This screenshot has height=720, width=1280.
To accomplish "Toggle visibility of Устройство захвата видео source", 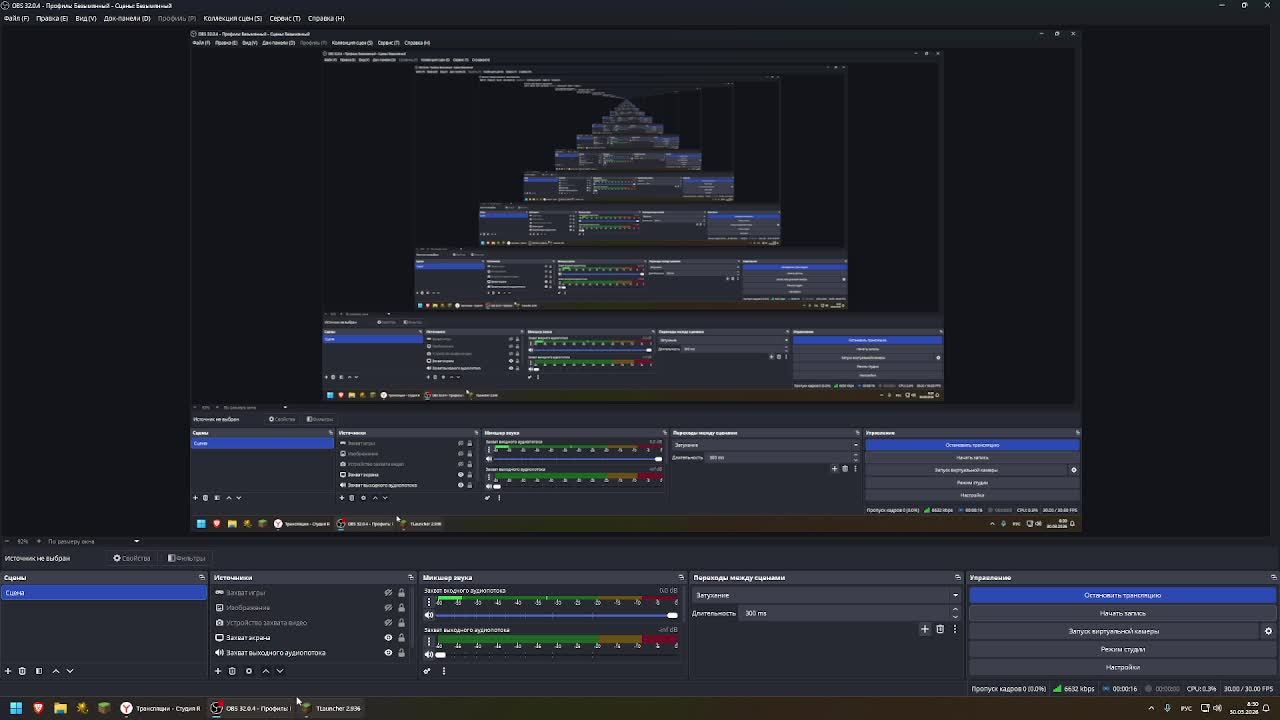I will click(x=389, y=623).
